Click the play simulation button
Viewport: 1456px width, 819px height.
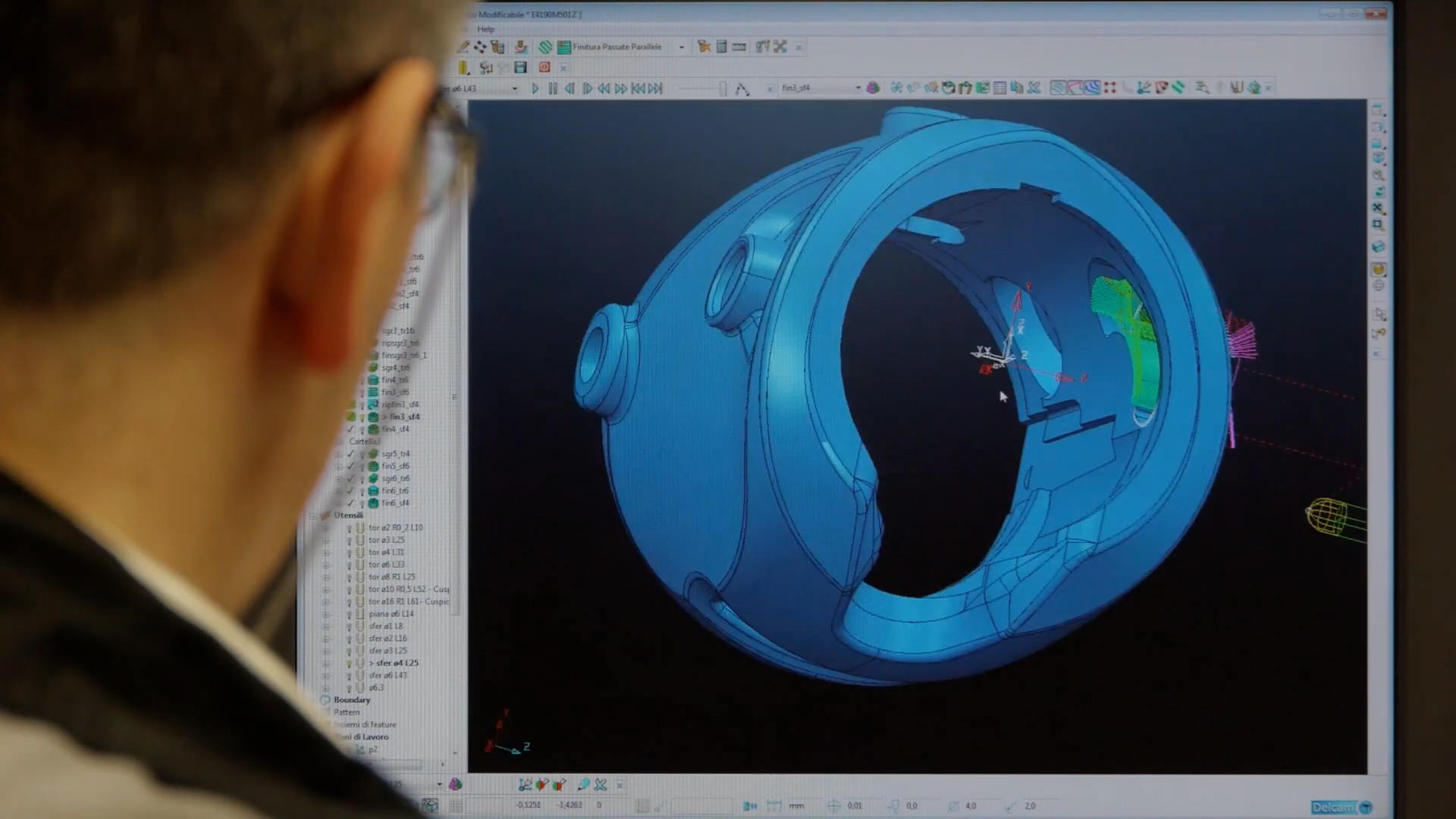coord(535,89)
